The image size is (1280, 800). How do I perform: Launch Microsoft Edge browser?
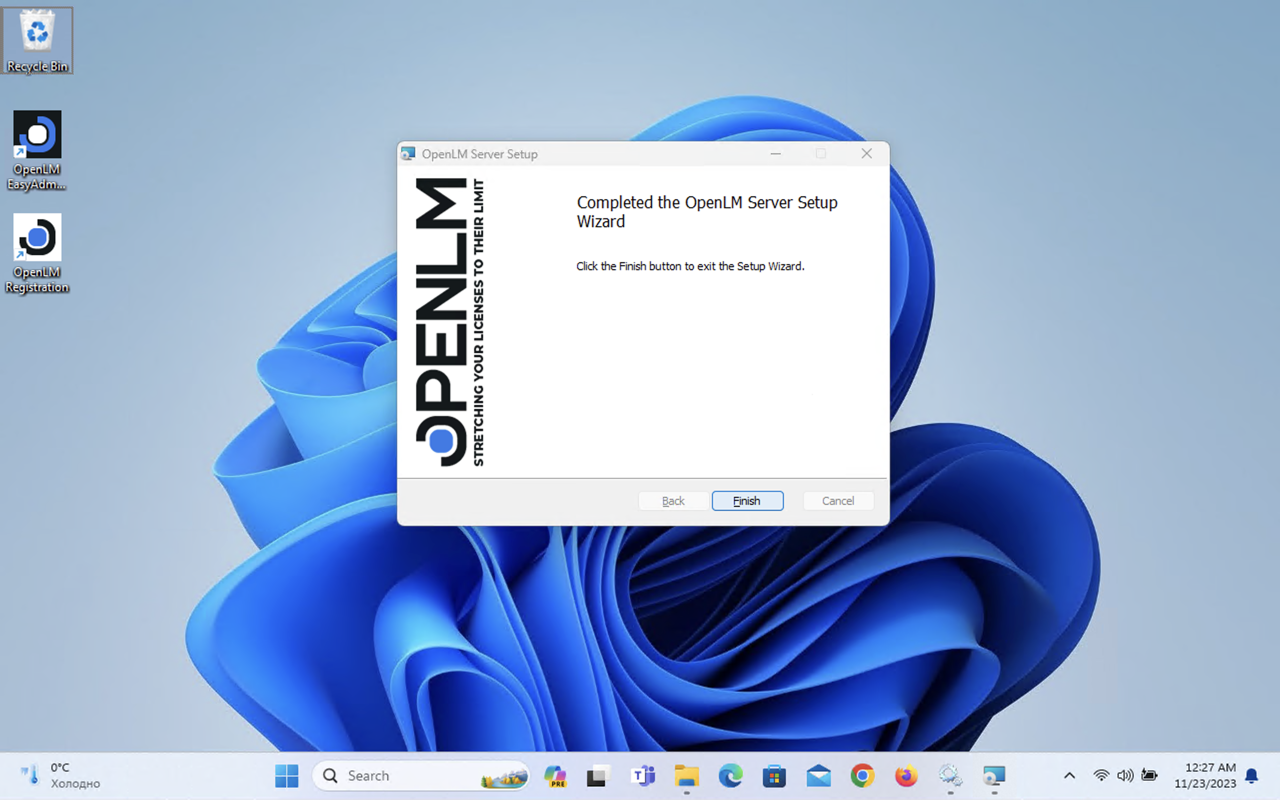pyautogui.click(x=730, y=776)
